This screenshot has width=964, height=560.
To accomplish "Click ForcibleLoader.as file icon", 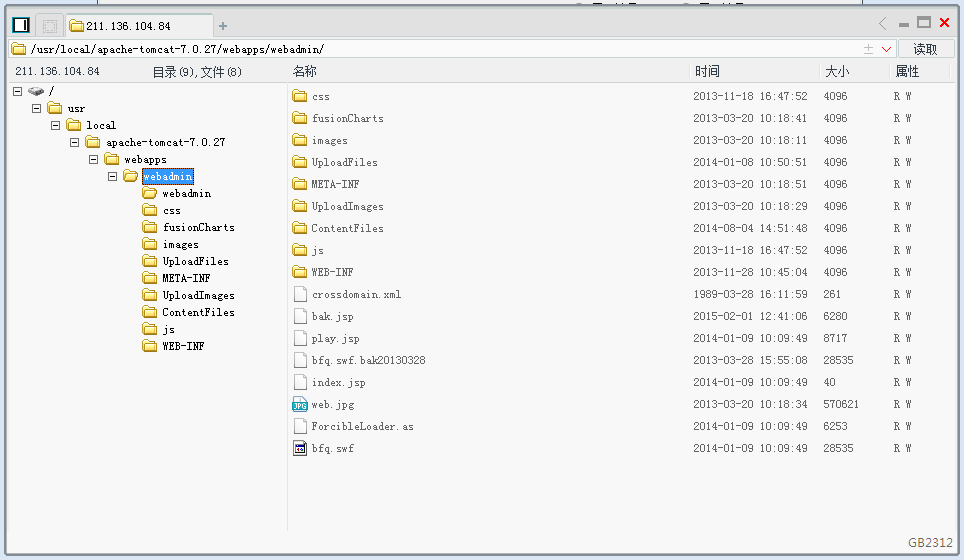I will pos(300,426).
